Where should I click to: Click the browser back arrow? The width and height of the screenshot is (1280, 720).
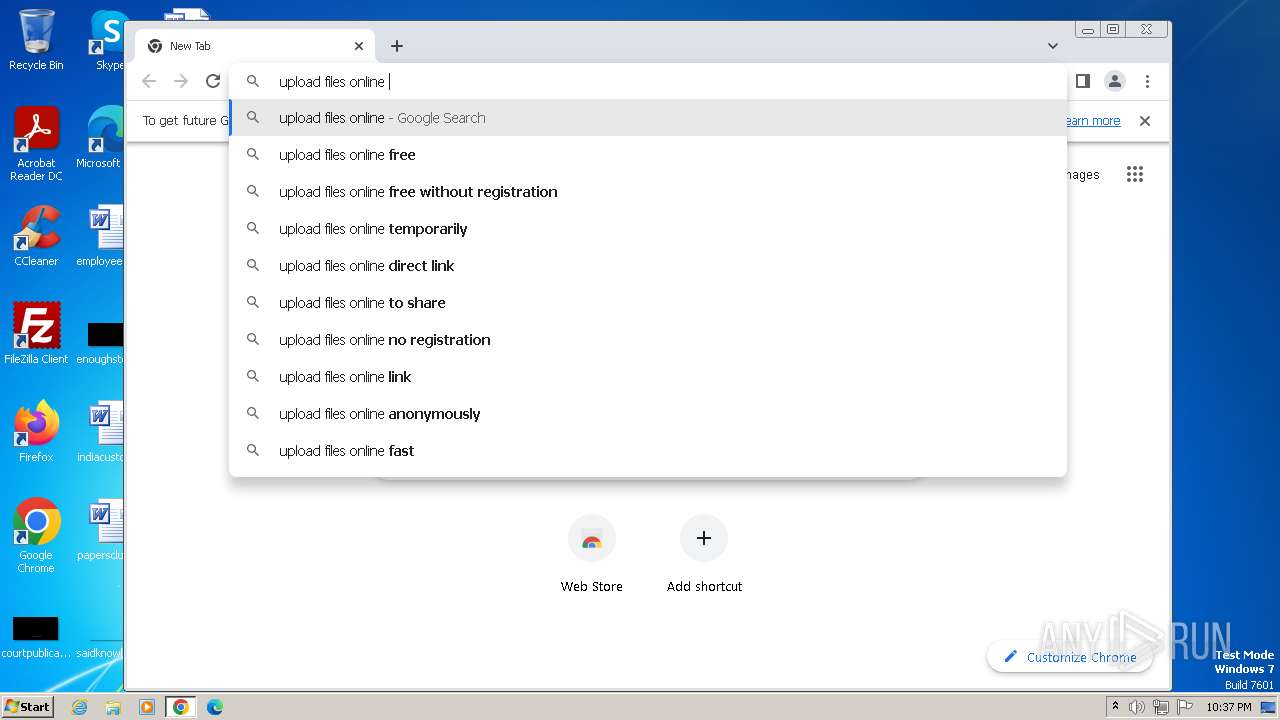coord(149,81)
